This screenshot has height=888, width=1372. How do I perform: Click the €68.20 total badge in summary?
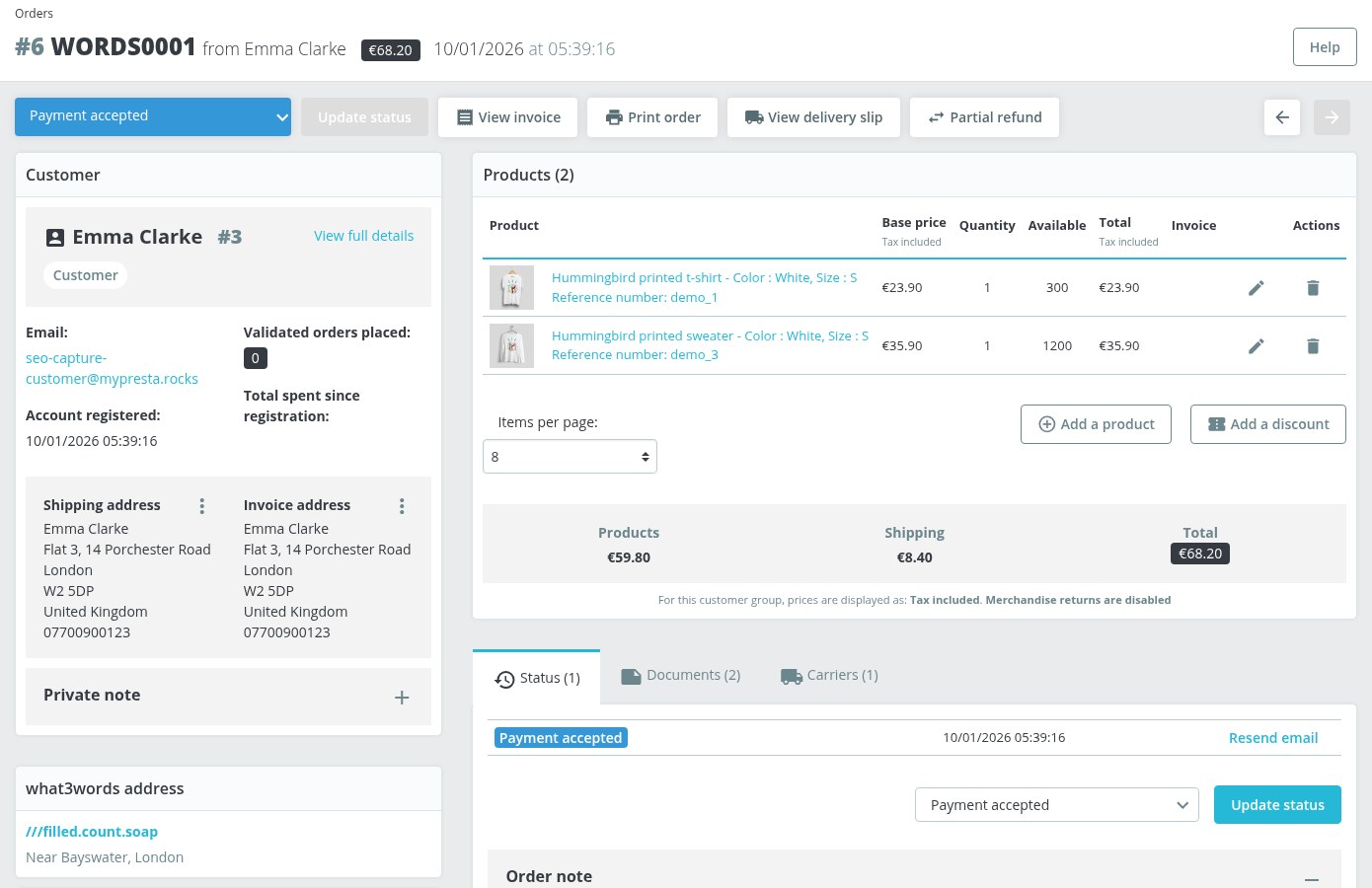pos(1200,554)
